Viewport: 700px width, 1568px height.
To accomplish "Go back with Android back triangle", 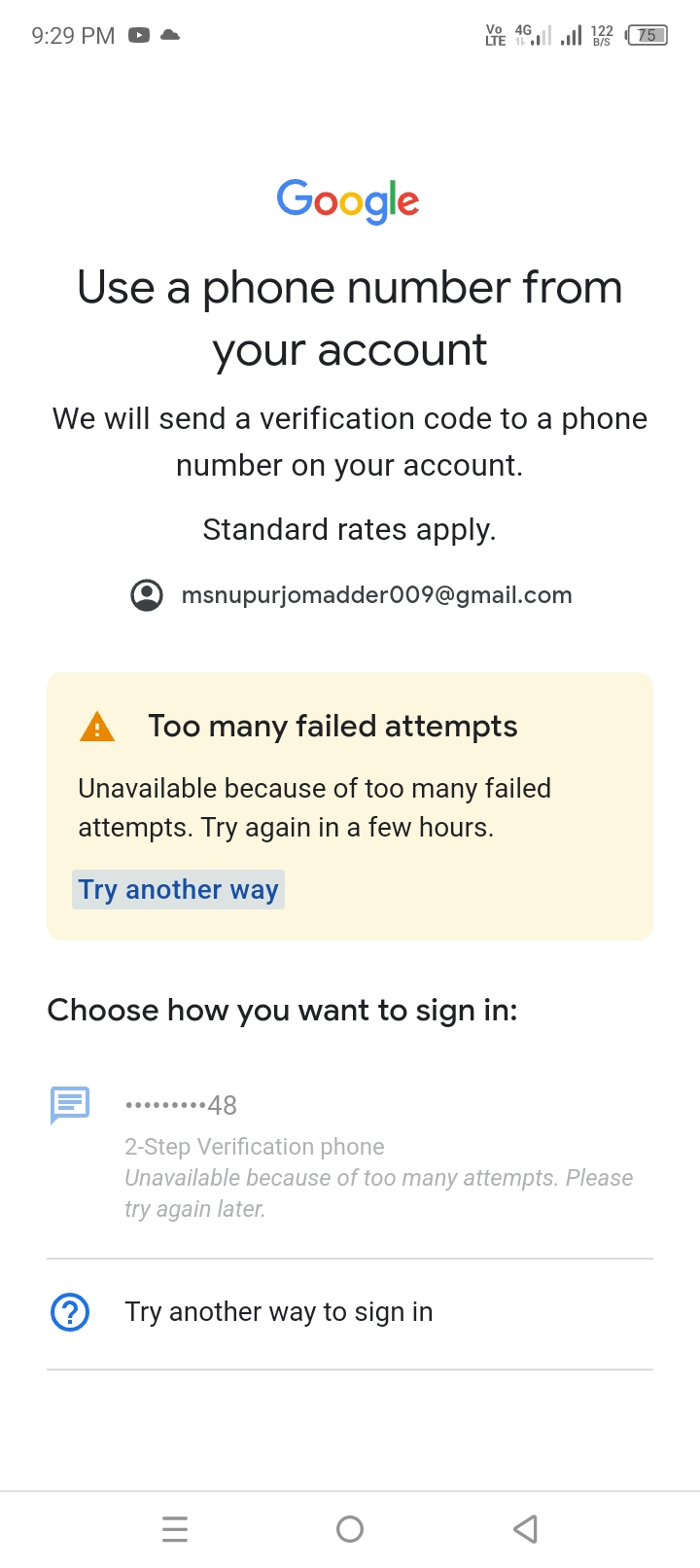I will click(x=525, y=1529).
